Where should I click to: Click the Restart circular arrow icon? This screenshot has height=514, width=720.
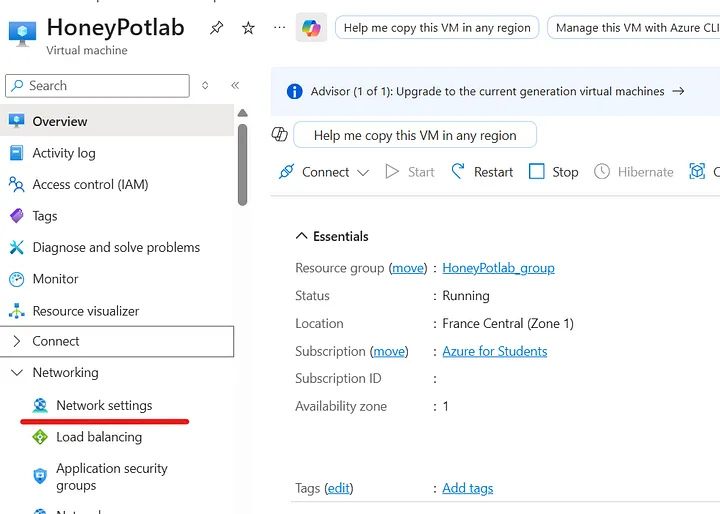[458, 171]
